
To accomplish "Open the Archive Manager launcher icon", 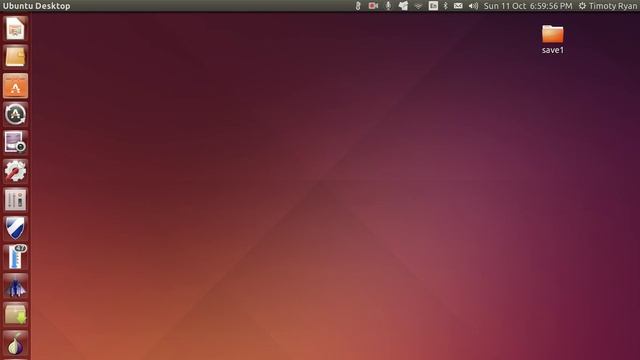I will (x=16, y=57).
